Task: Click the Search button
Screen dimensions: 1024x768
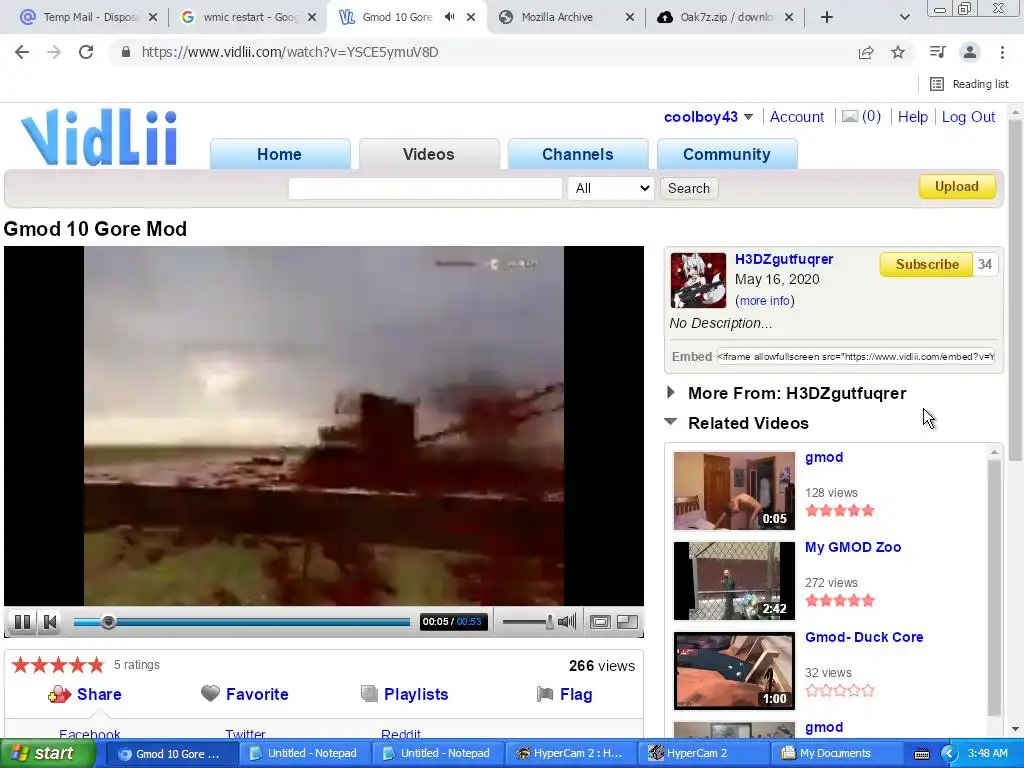Action: coord(688,188)
